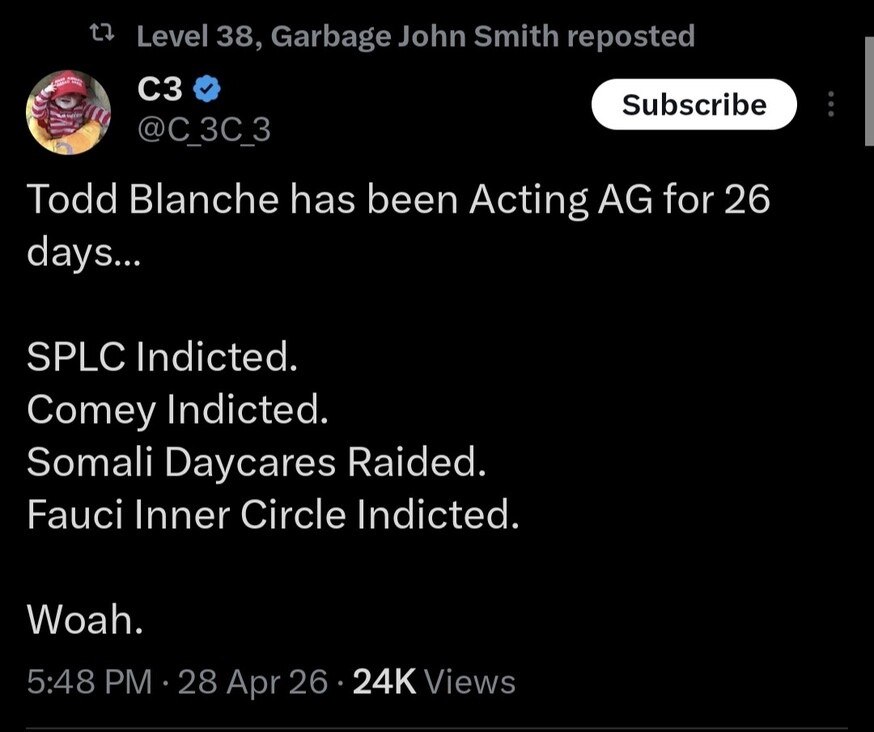Open the 24K Views count
The width and height of the screenshot is (874, 732).
pyautogui.click(x=435, y=682)
